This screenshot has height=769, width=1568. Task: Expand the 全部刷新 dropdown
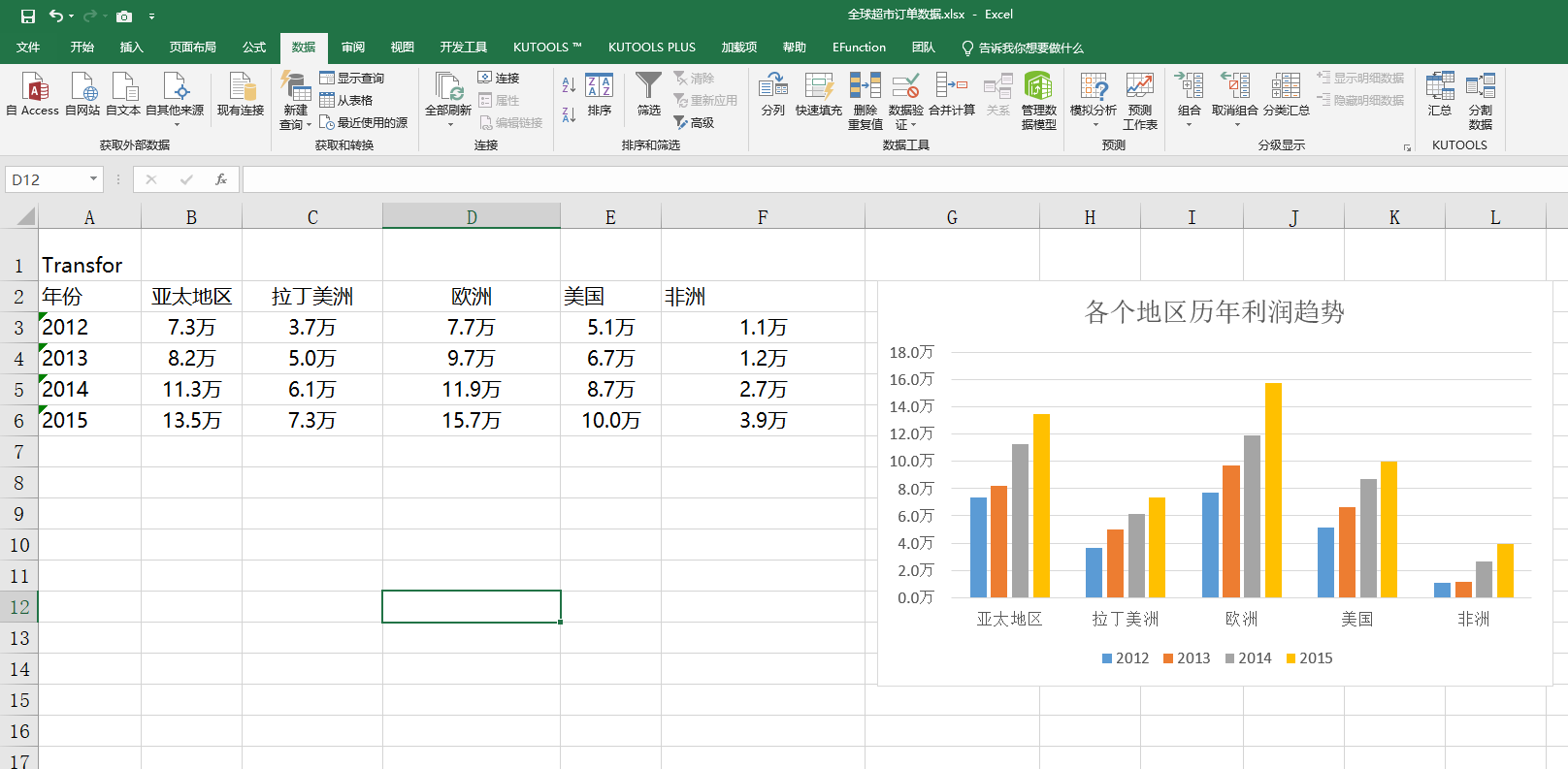point(449,124)
